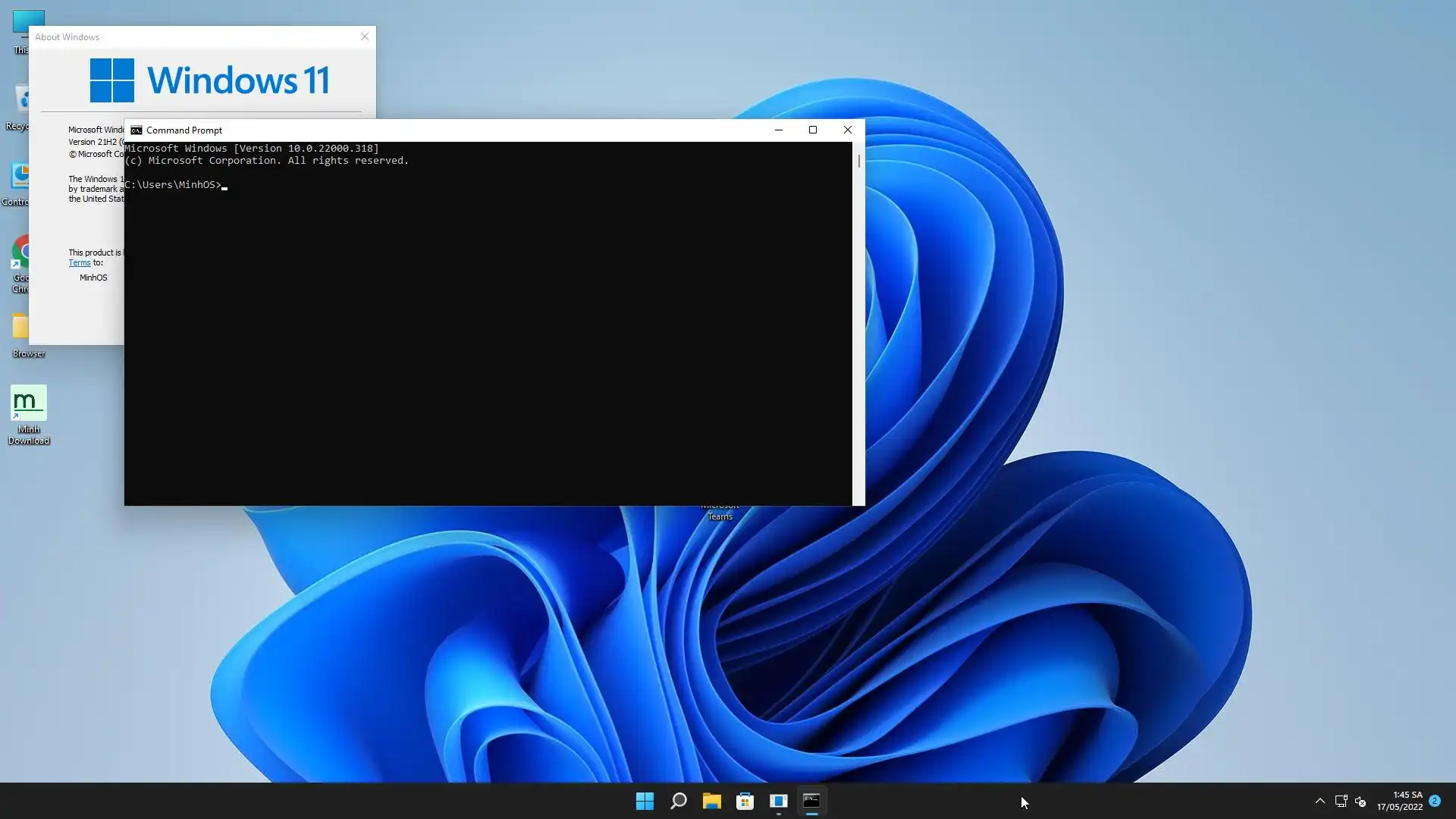The width and height of the screenshot is (1456, 819).
Task: Close the About Windows dialog
Action: tap(365, 36)
